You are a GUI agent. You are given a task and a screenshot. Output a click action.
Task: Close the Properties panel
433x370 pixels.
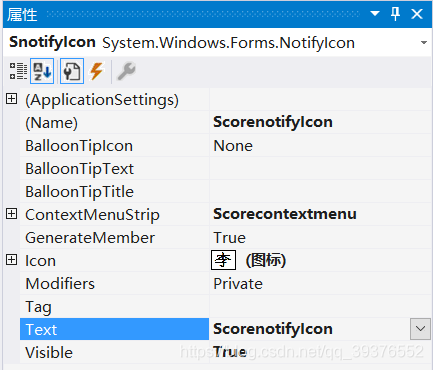click(x=417, y=14)
